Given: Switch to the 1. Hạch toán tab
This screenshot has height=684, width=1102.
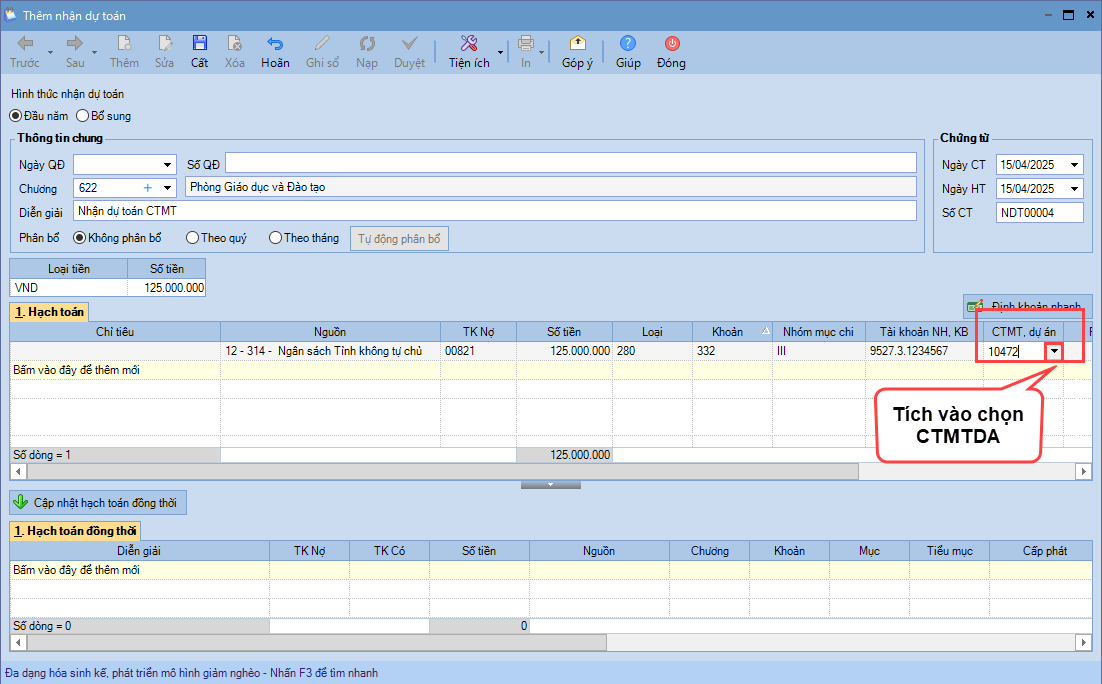Looking at the screenshot, I should (49, 311).
